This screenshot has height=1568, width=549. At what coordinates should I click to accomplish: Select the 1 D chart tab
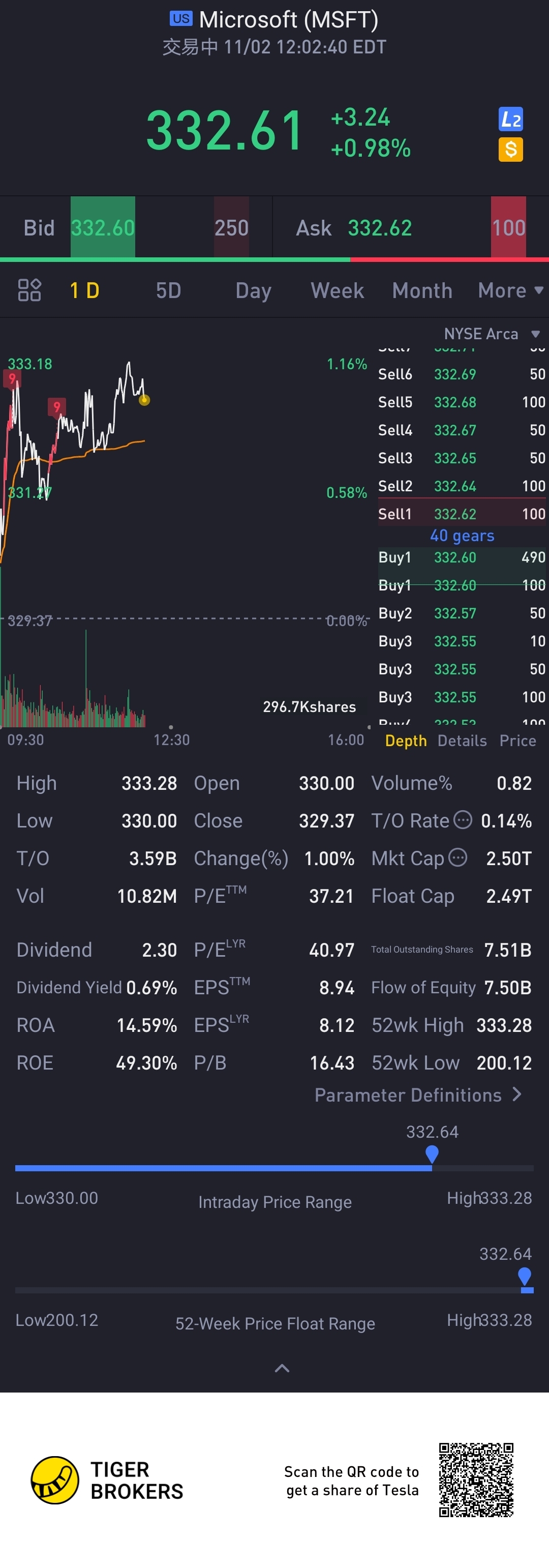coord(84,290)
